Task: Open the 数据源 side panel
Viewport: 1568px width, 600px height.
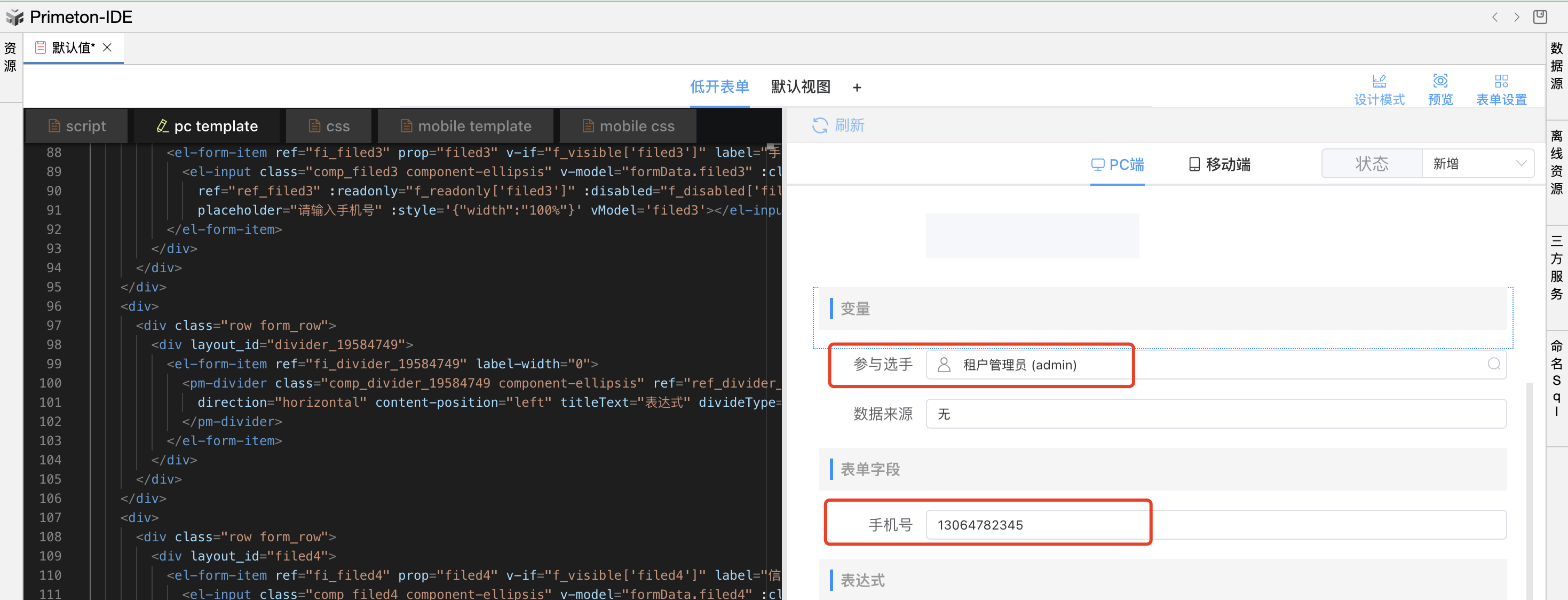Action: coord(1556,66)
